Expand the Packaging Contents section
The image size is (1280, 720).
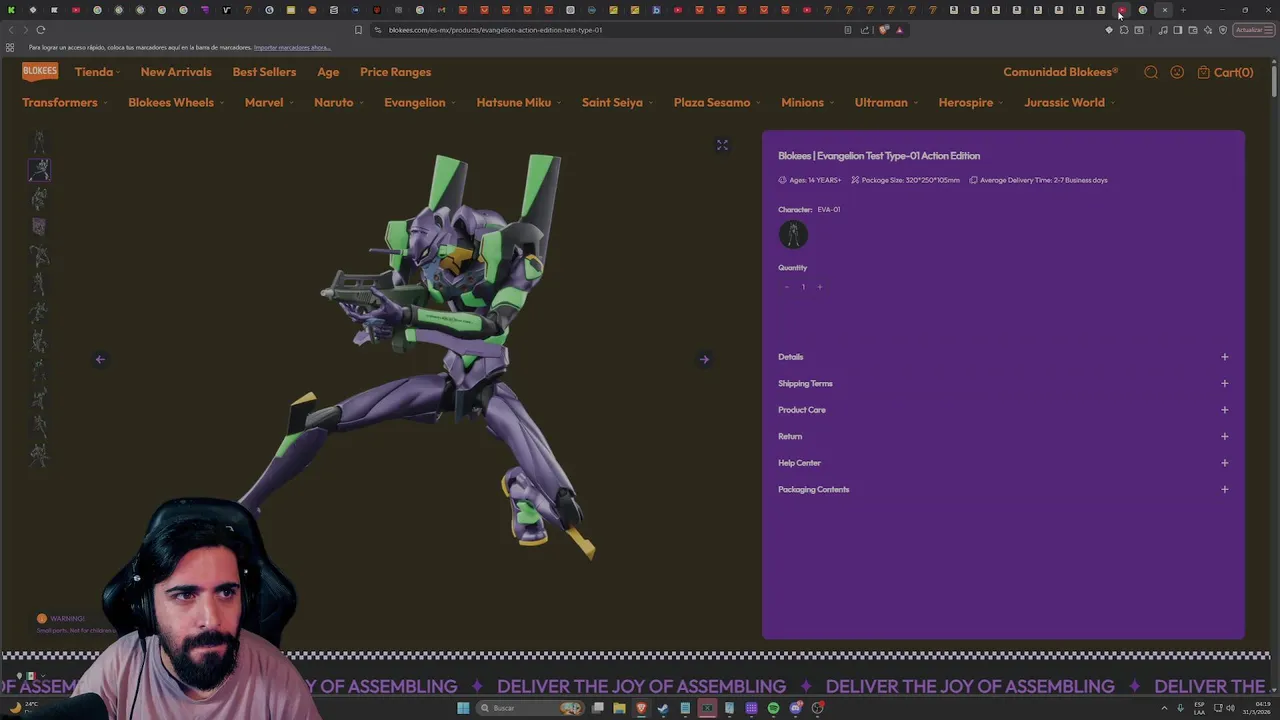1003,489
